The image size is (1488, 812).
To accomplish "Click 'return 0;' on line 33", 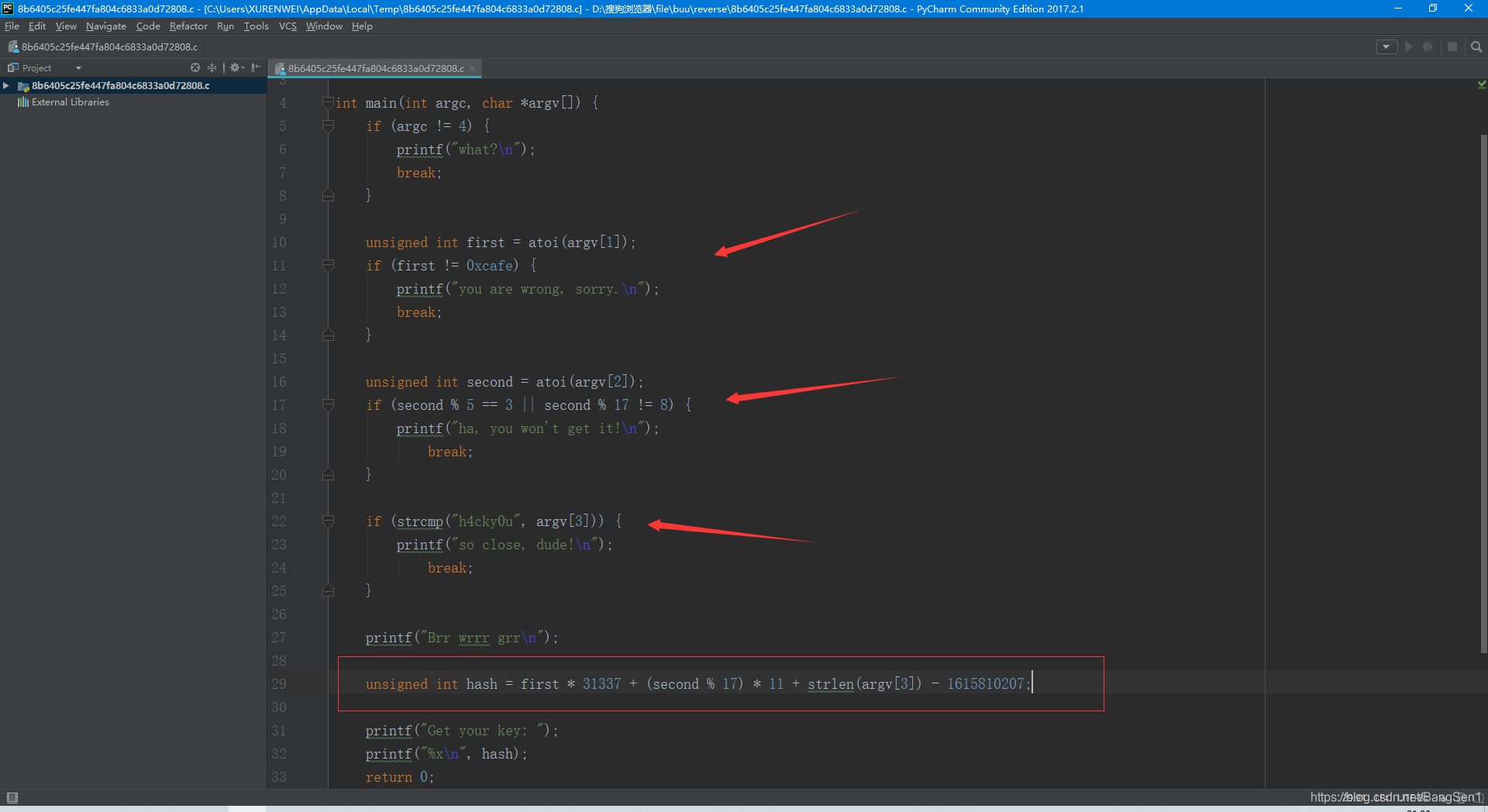I will click(400, 777).
